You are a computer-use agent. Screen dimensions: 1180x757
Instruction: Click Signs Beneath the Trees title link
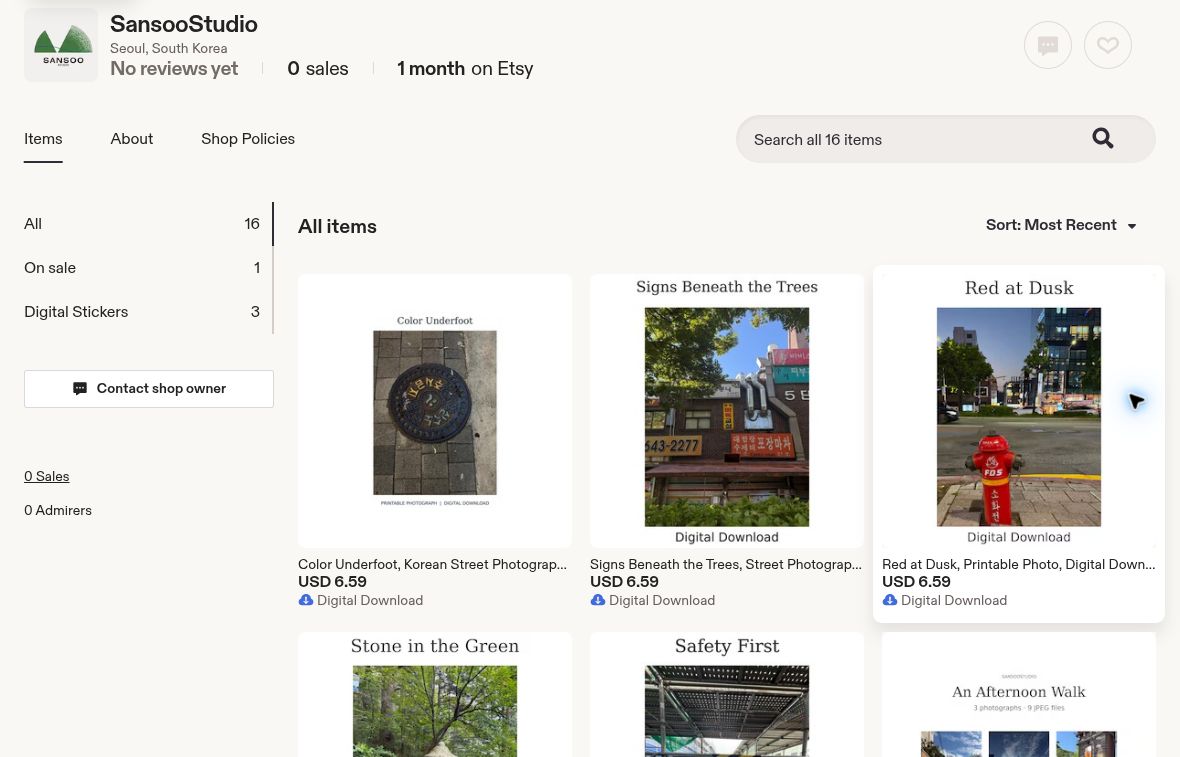[x=725, y=564]
